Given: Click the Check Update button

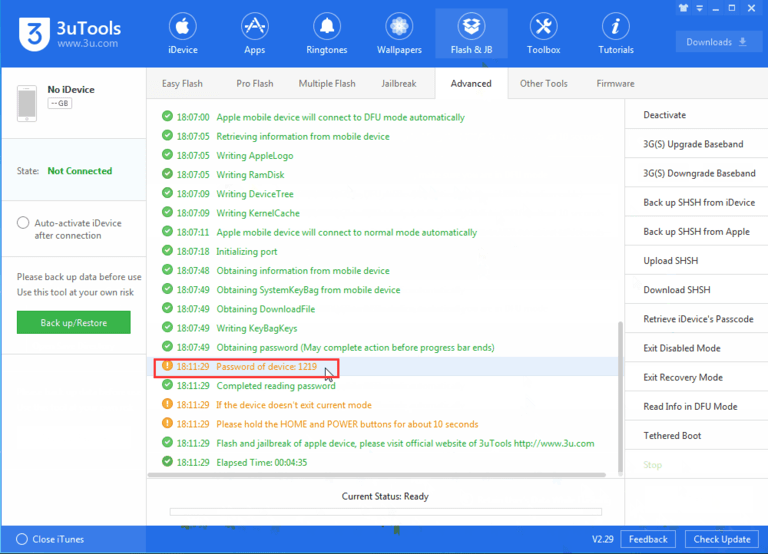Looking at the screenshot, I should coord(722,539).
